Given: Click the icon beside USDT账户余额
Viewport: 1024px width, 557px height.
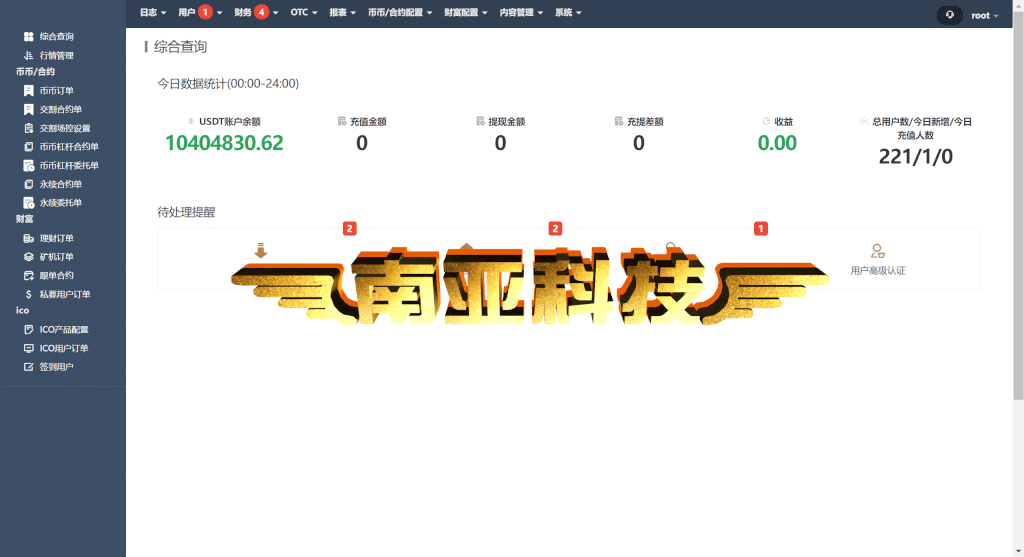Looking at the screenshot, I should (x=191, y=121).
